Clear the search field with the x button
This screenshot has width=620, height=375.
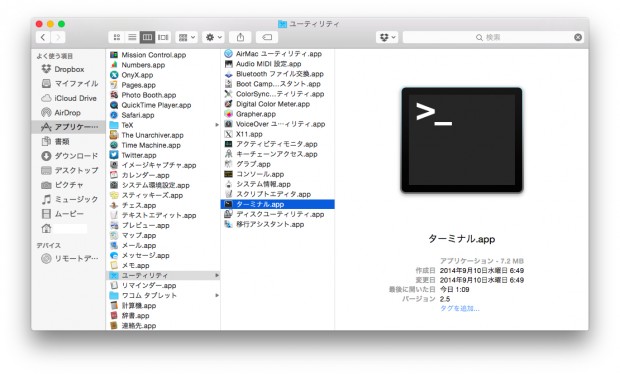[x=578, y=37]
